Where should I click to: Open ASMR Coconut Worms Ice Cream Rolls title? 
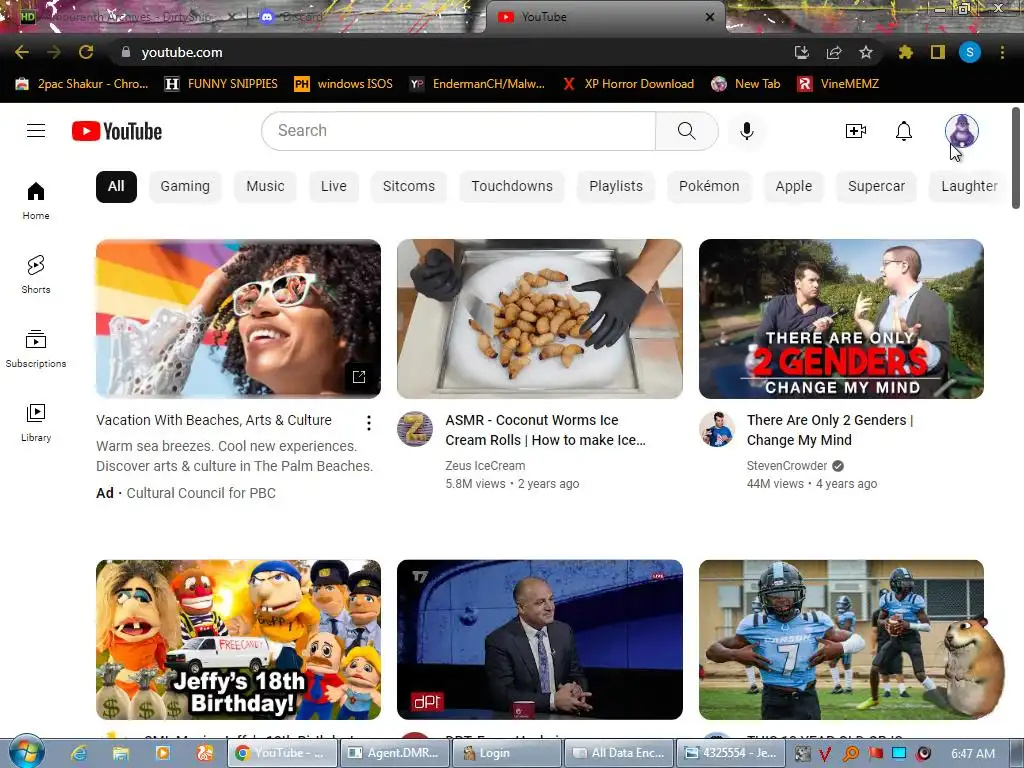[545, 430]
